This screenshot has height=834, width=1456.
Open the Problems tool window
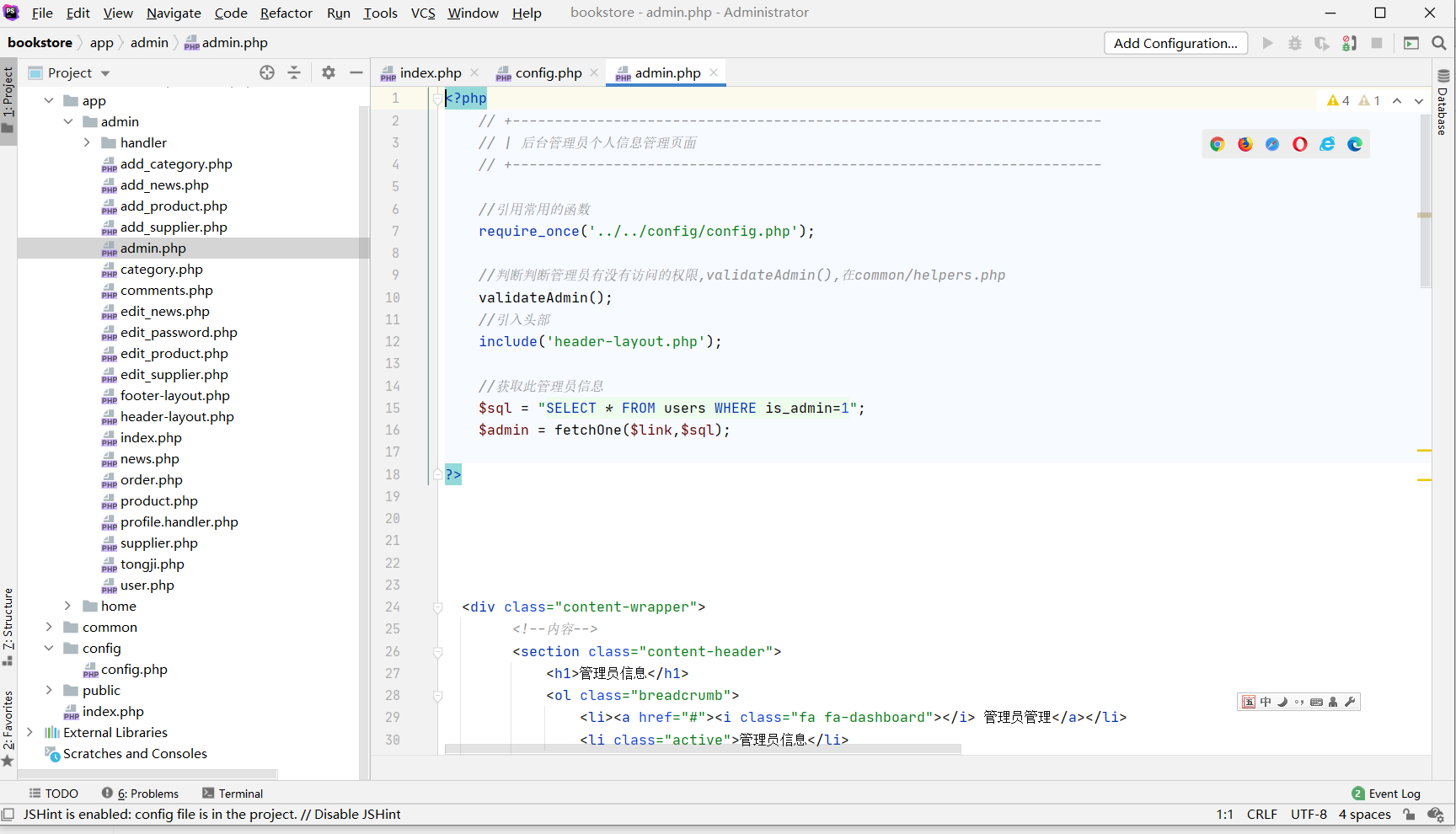tap(140, 794)
